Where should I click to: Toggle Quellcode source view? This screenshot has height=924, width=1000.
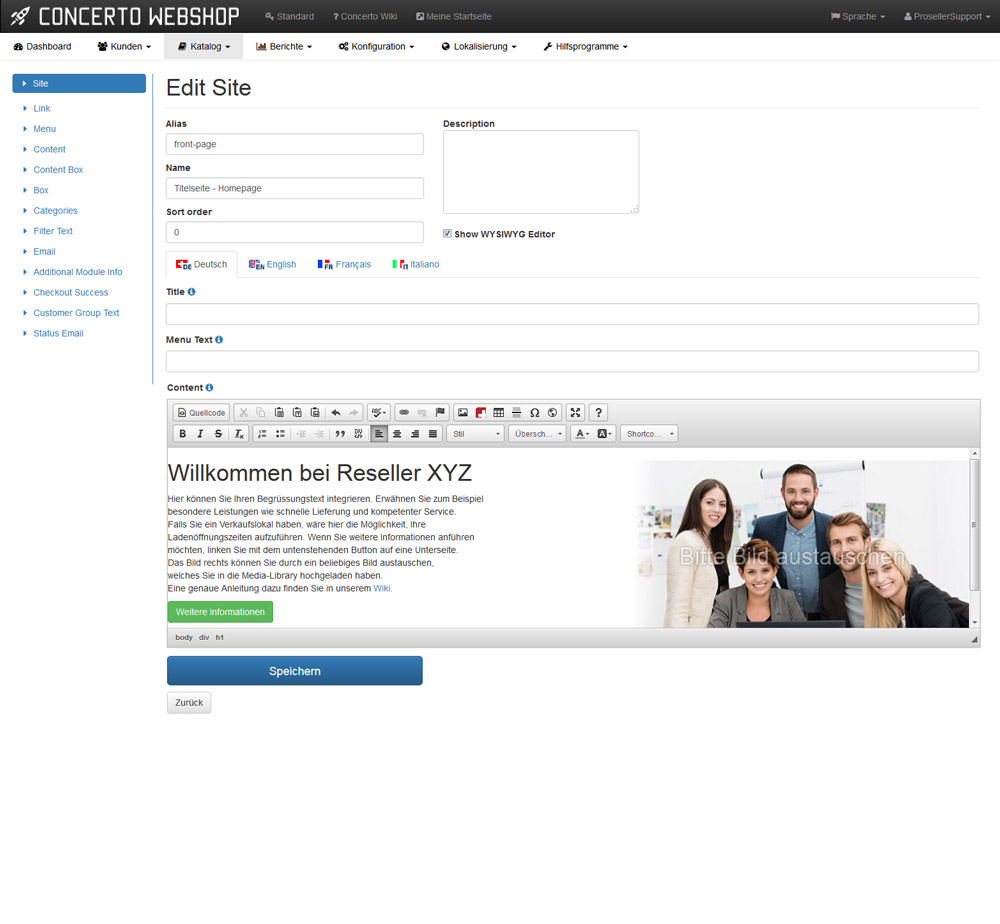coord(201,413)
